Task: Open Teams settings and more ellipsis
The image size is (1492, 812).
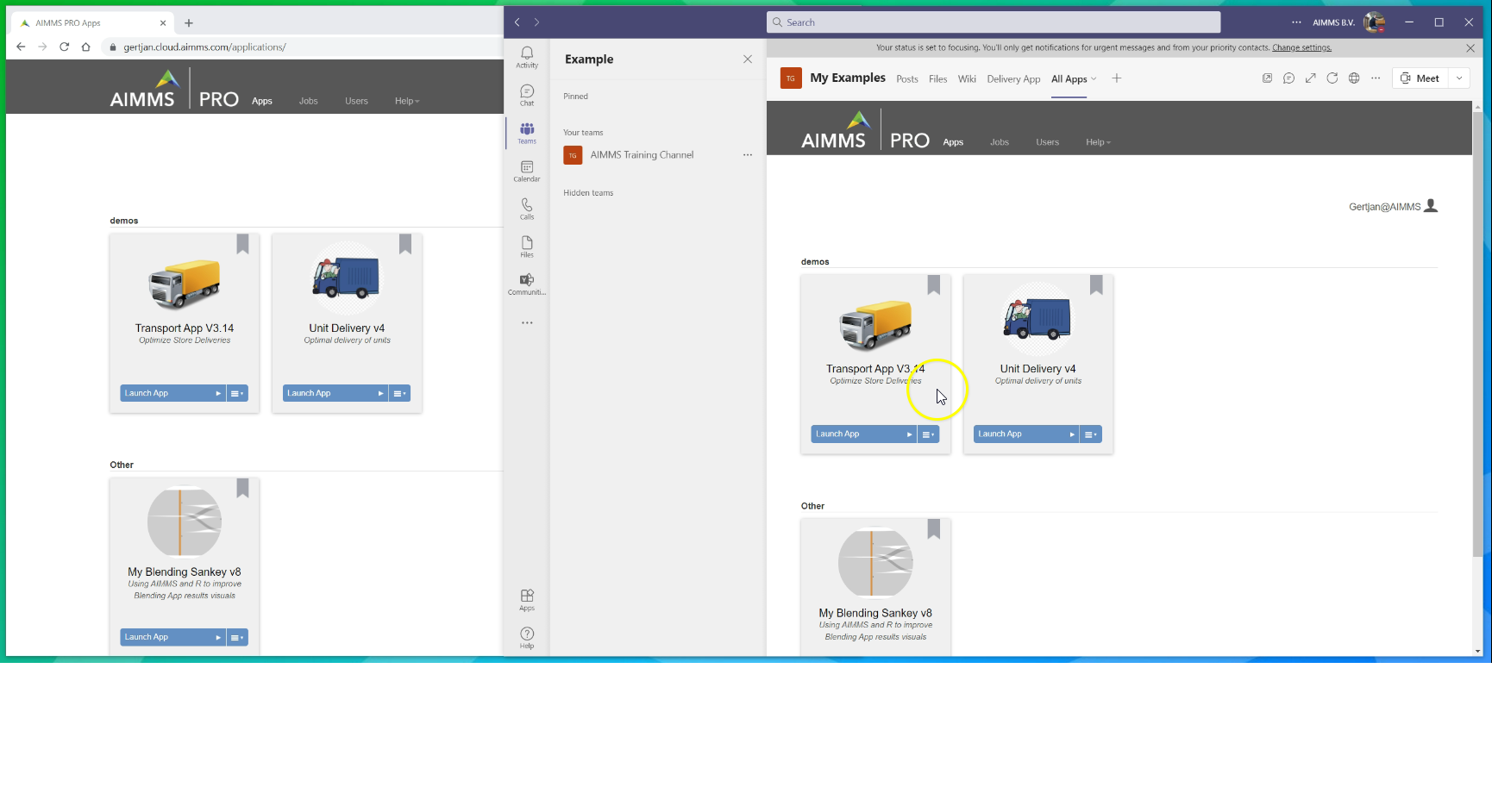Action: (x=1296, y=22)
